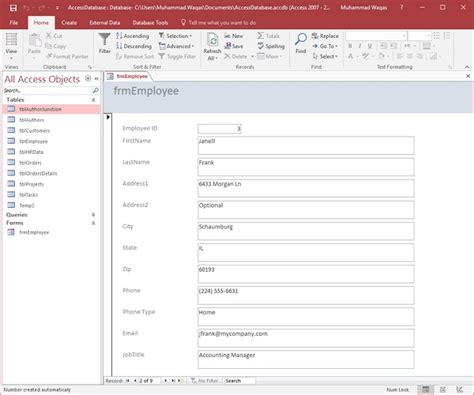474x395 pixels.
Task: Switch to the Database Tools tab
Action: tap(150, 23)
